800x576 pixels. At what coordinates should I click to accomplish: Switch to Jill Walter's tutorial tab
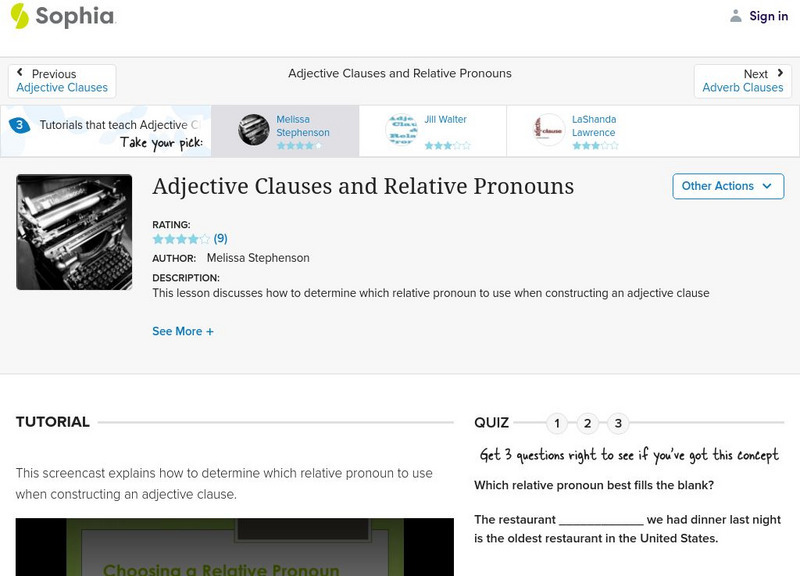[436, 129]
